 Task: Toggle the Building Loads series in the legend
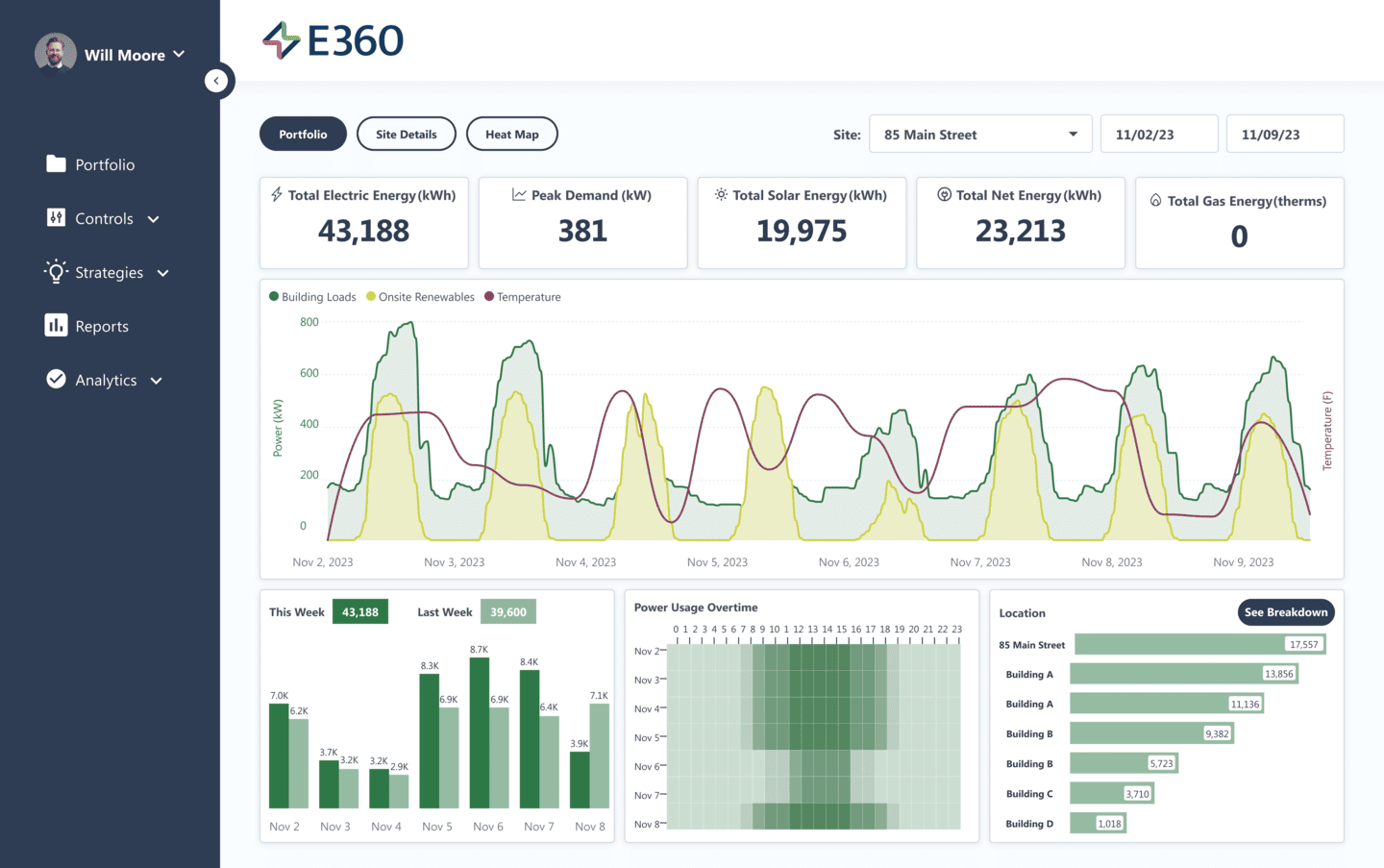click(312, 297)
